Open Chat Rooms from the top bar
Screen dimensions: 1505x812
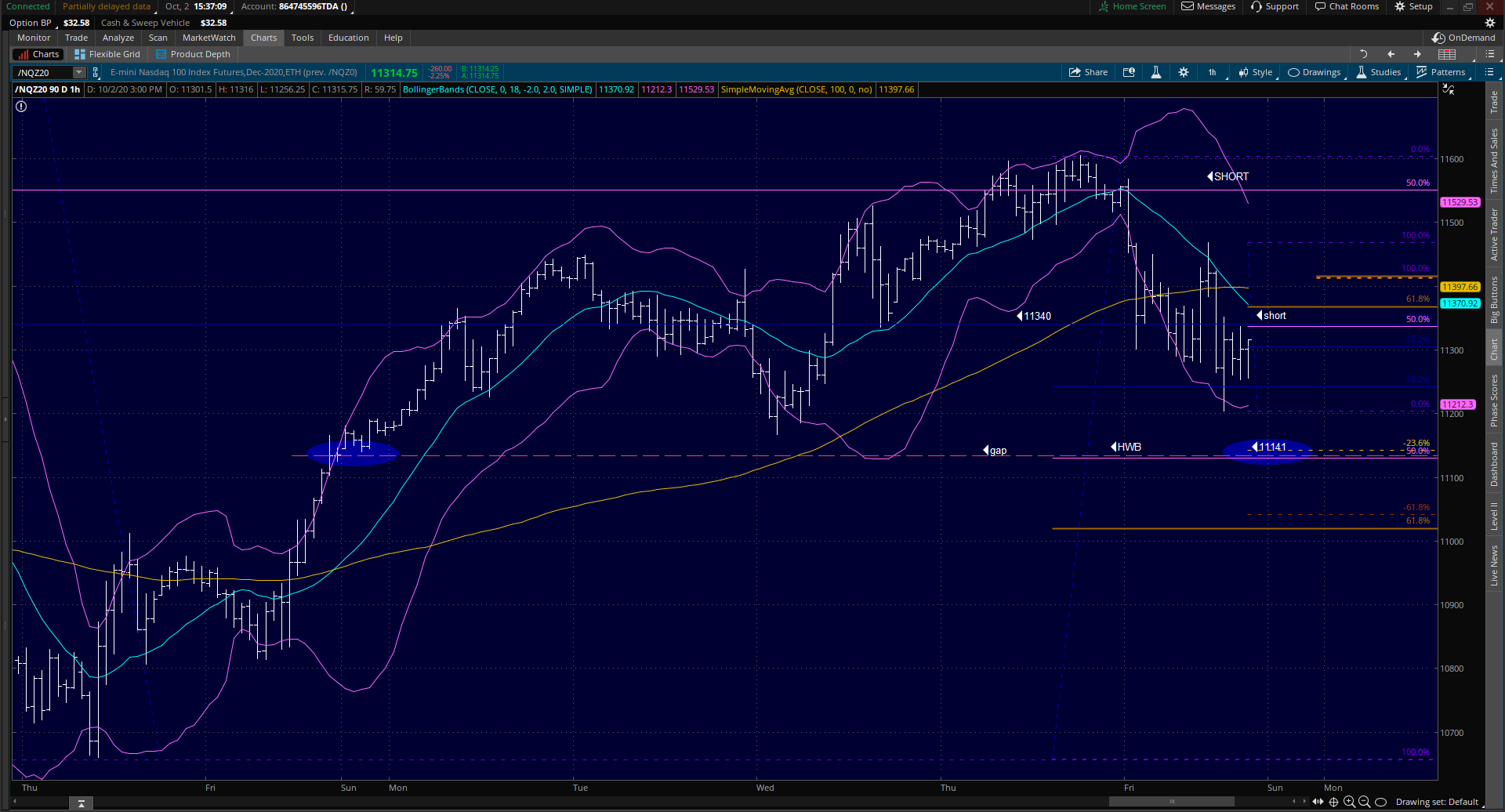[1347, 6]
